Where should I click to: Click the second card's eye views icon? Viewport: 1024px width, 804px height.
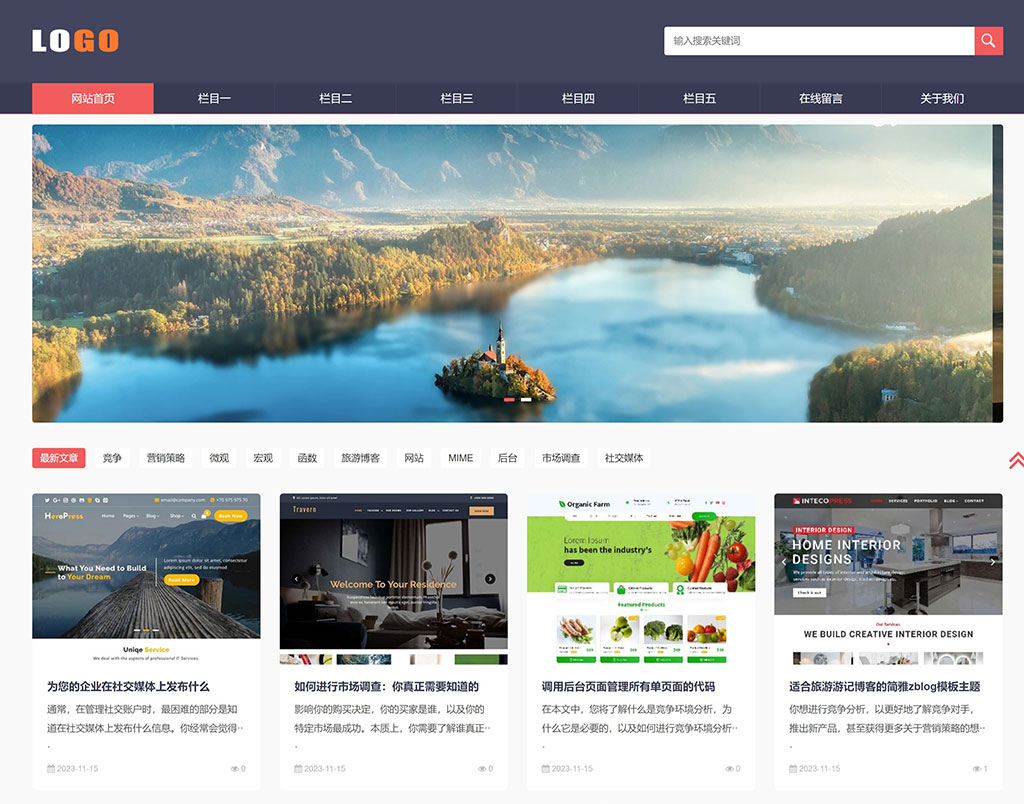pos(482,769)
